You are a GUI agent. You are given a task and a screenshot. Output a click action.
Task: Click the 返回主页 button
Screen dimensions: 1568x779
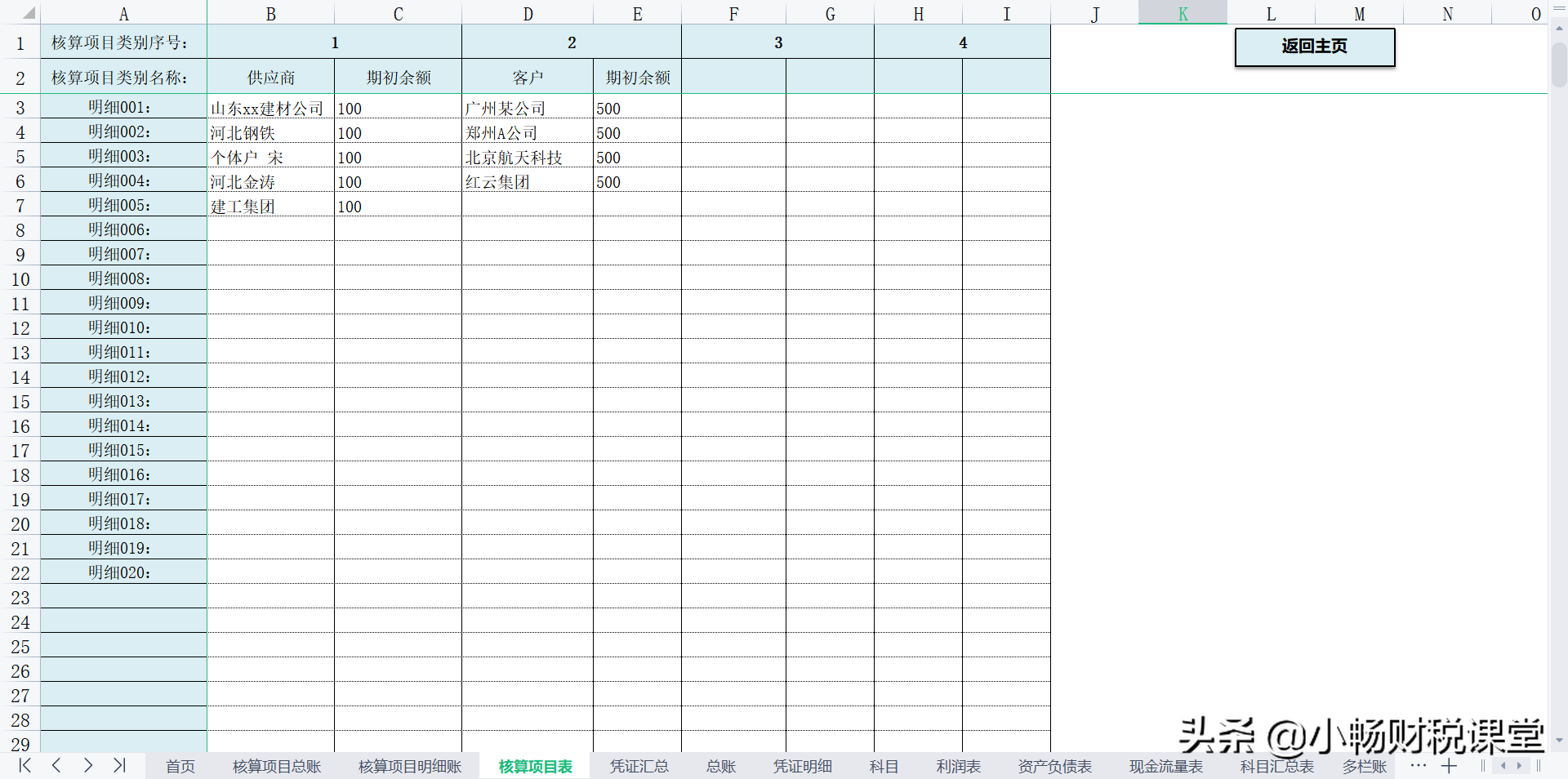1315,47
